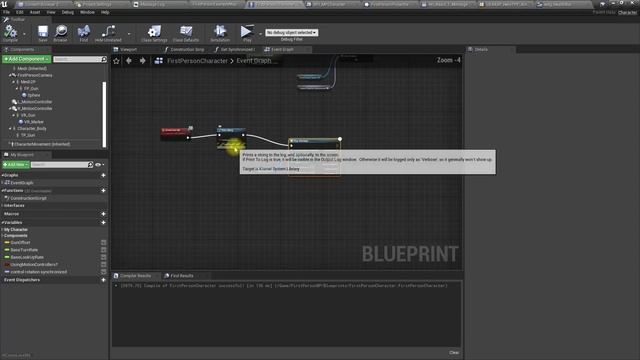Go back with the graph left arrow

[129, 61]
